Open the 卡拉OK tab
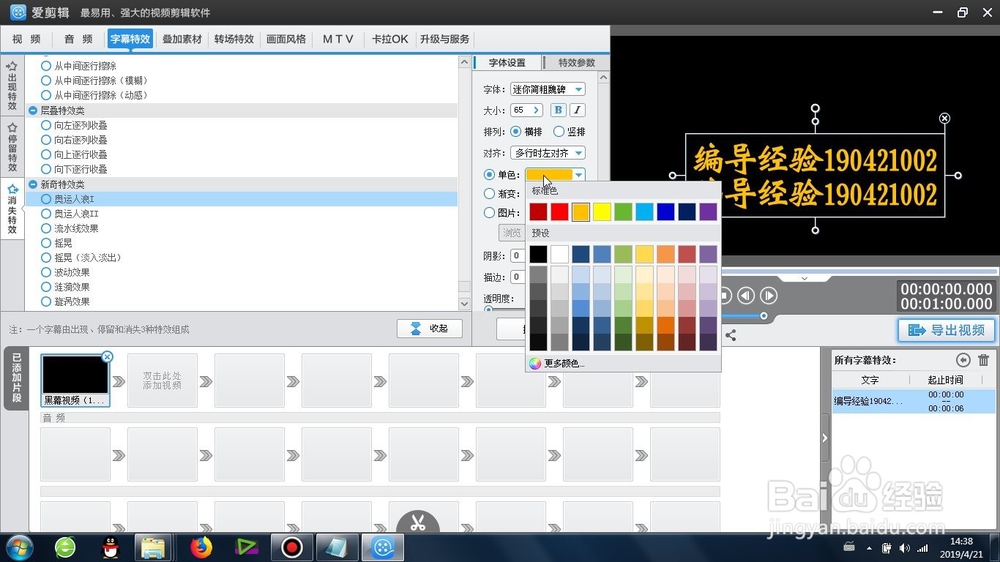The image size is (1000, 562). tap(390, 39)
